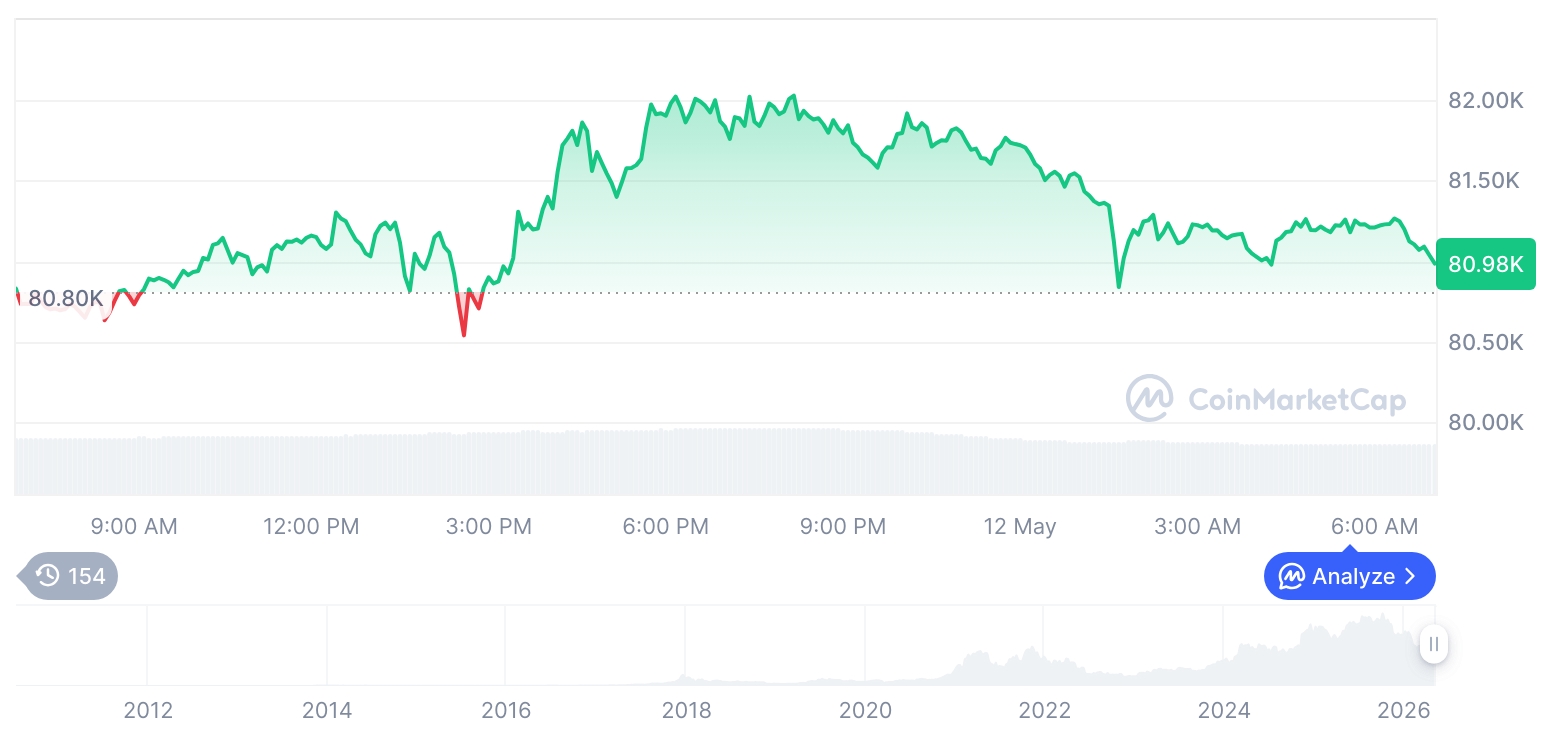This screenshot has width=1566, height=732.
Task: Select 2022 on the range navigator timeline
Action: (x=1044, y=710)
